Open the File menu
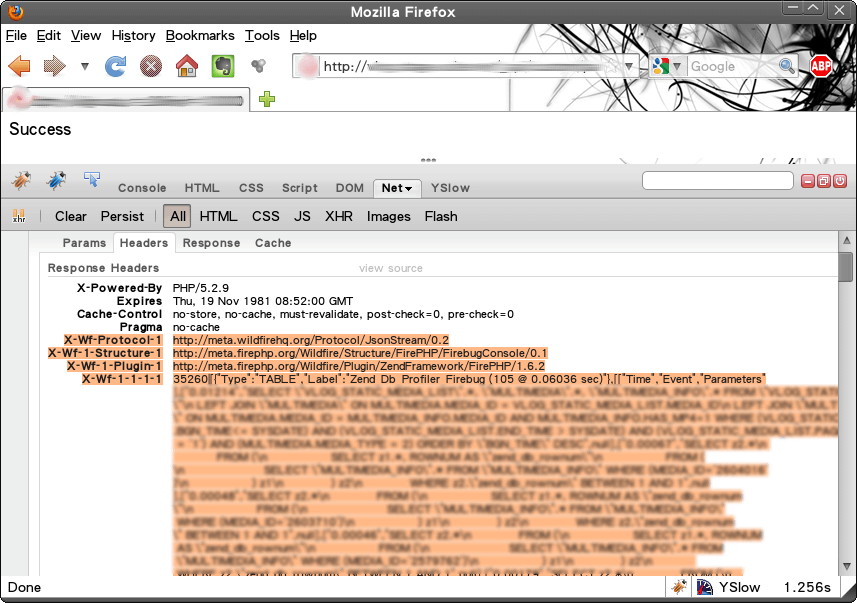This screenshot has height=603, width=857. pos(16,36)
